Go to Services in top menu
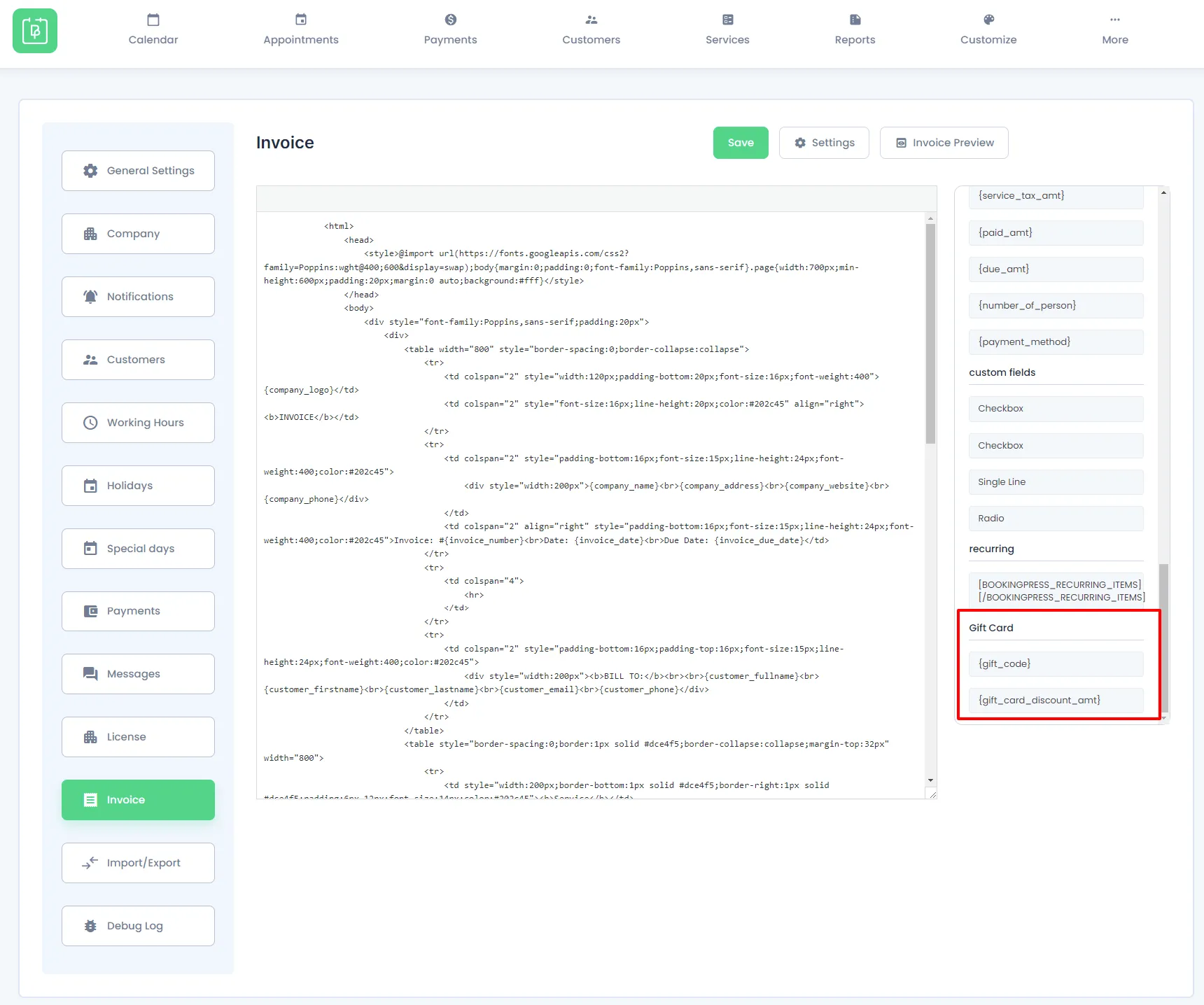This screenshot has height=1005, width=1204. tap(727, 30)
